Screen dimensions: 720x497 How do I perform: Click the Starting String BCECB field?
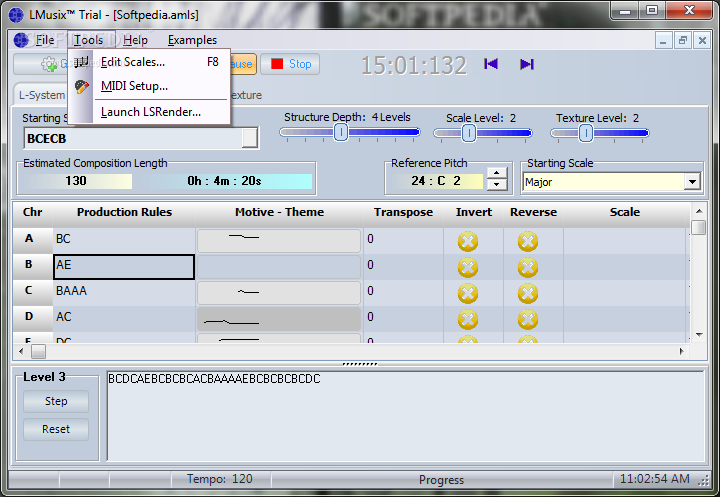tap(133, 138)
